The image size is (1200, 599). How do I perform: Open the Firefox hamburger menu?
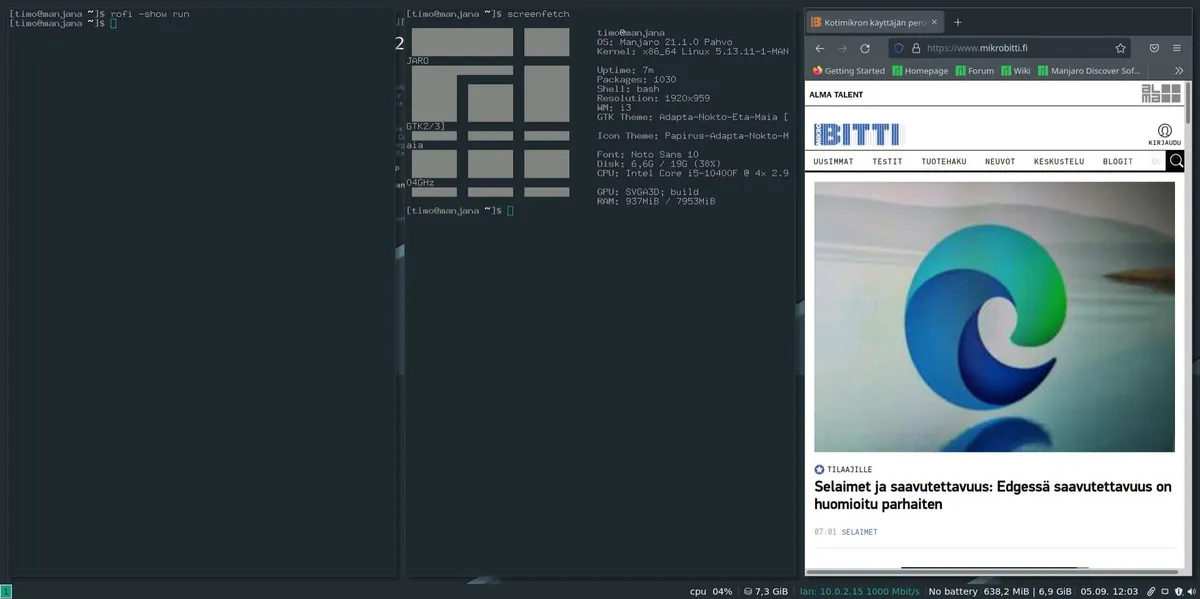click(1177, 48)
